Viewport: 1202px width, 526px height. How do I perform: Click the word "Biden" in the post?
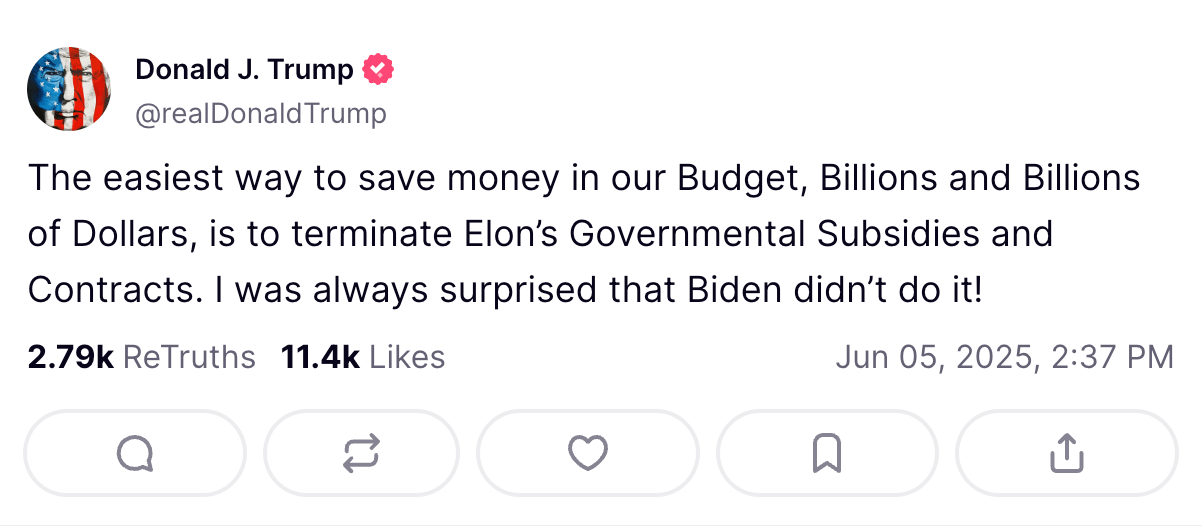pyautogui.click(x=726, y=290)
